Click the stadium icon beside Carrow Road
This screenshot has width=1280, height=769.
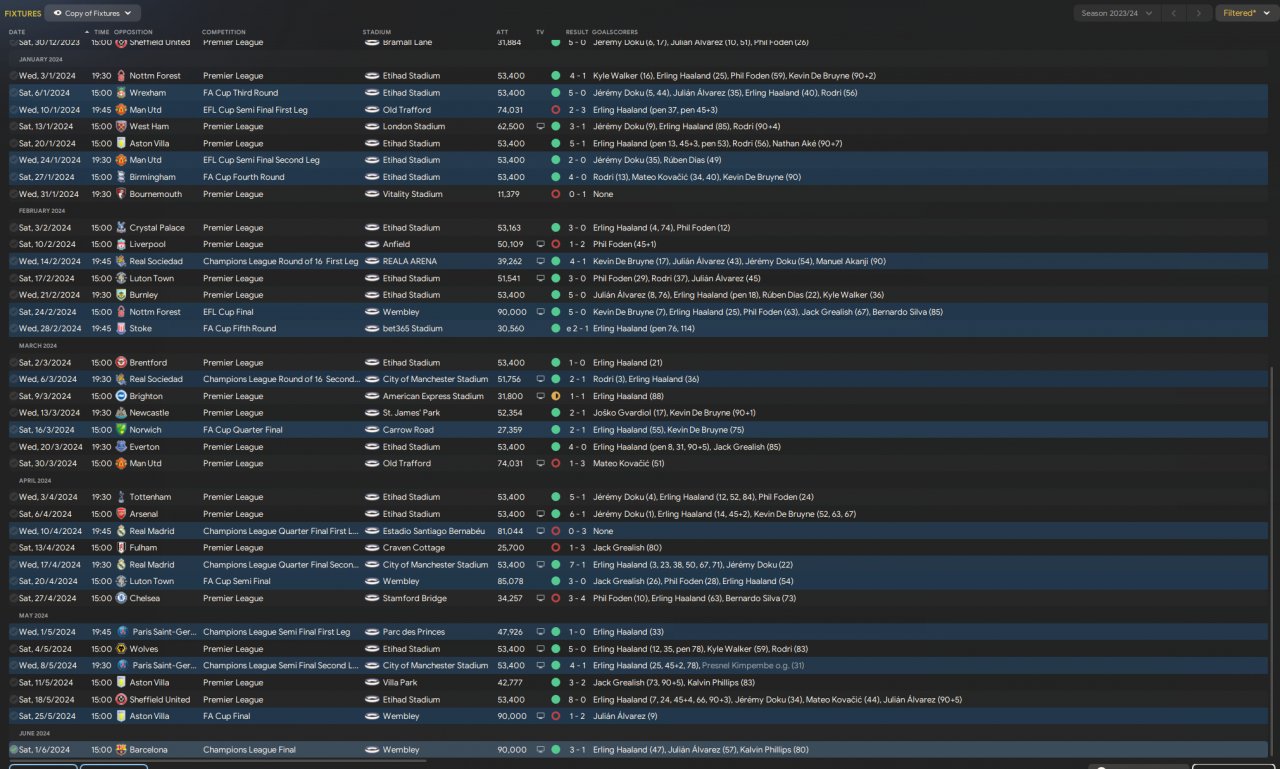(x=372, y=430)
